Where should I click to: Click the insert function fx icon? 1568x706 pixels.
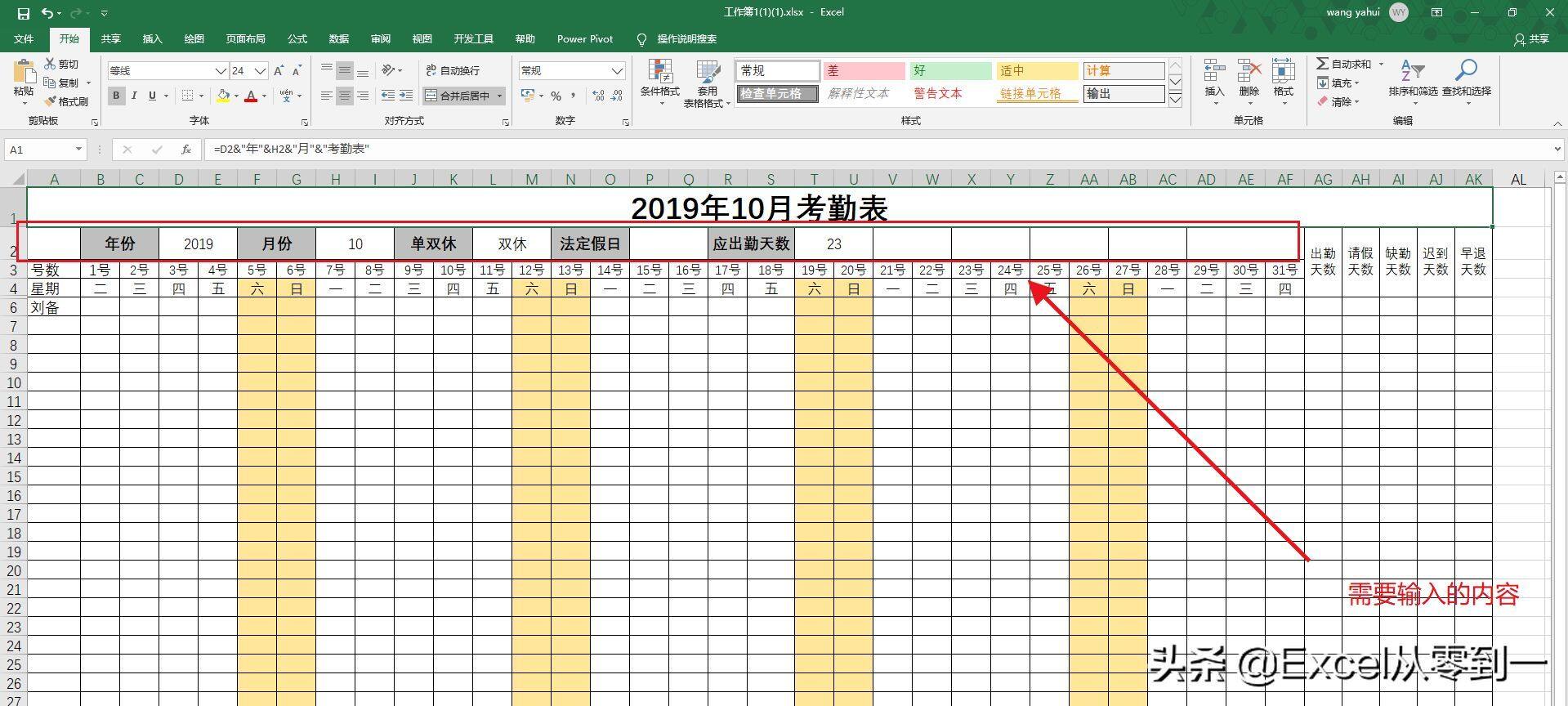[186, 150]
